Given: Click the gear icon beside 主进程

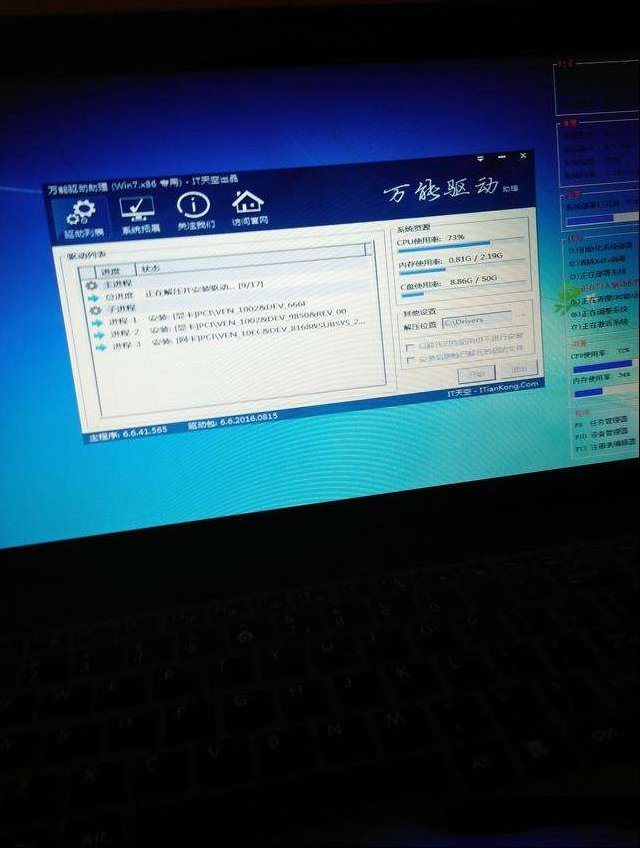Looking at the screenshot, I should 91,286.
